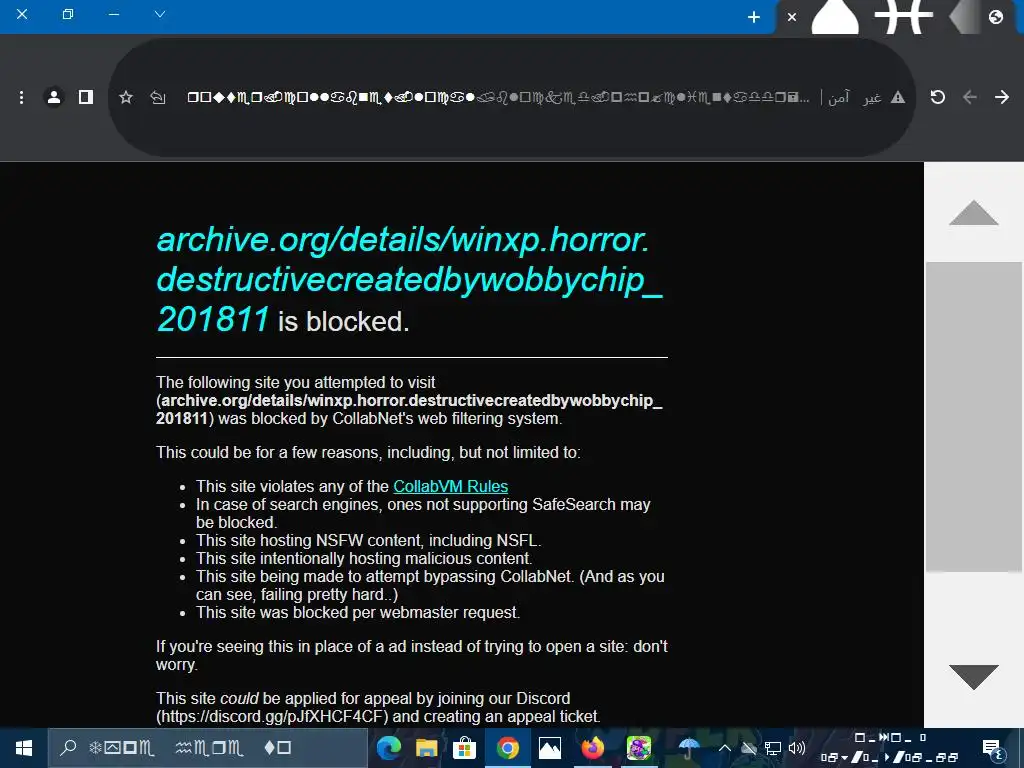Expand hidden system tray icons

725,748
